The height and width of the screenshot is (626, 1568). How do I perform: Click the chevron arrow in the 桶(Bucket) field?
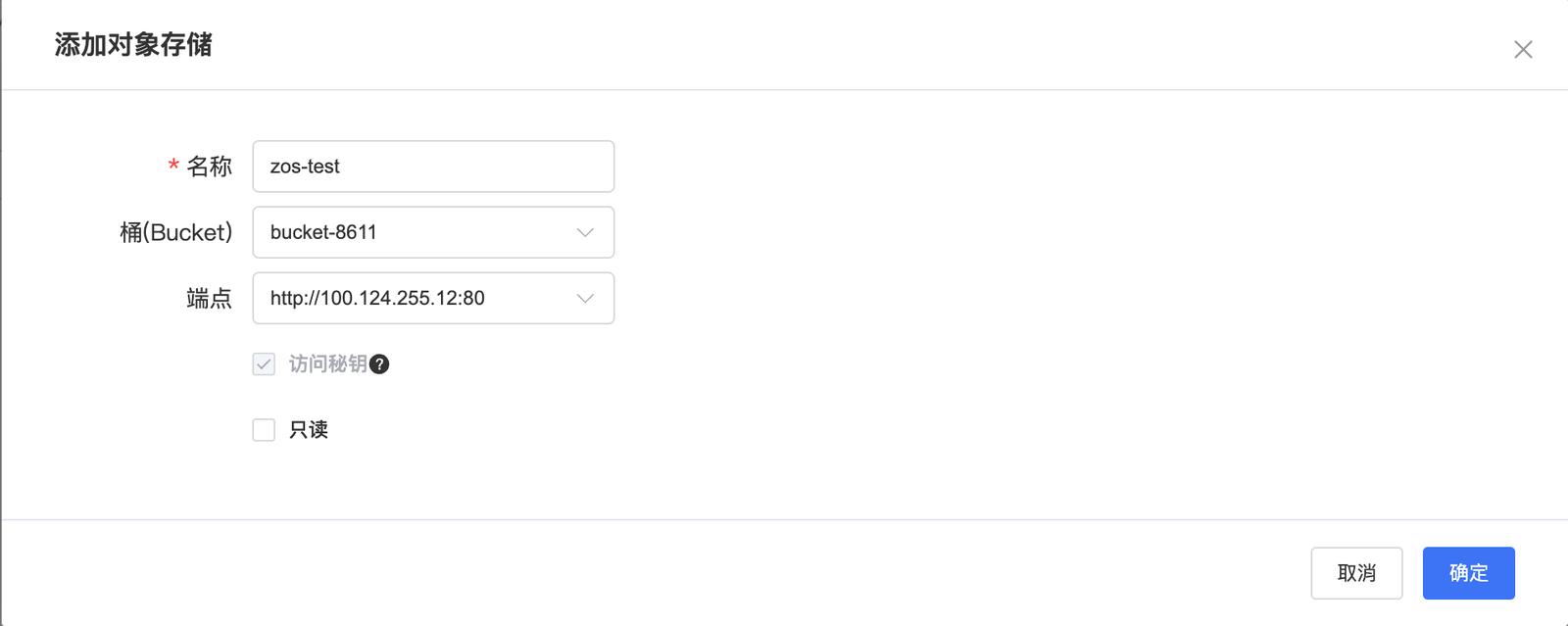tap(585, 232)
